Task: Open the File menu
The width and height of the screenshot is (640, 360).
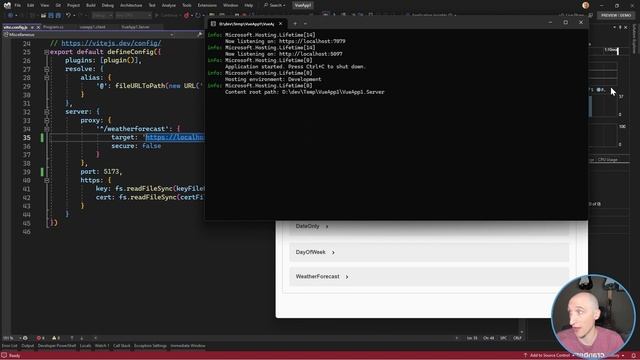Action: 18,5
